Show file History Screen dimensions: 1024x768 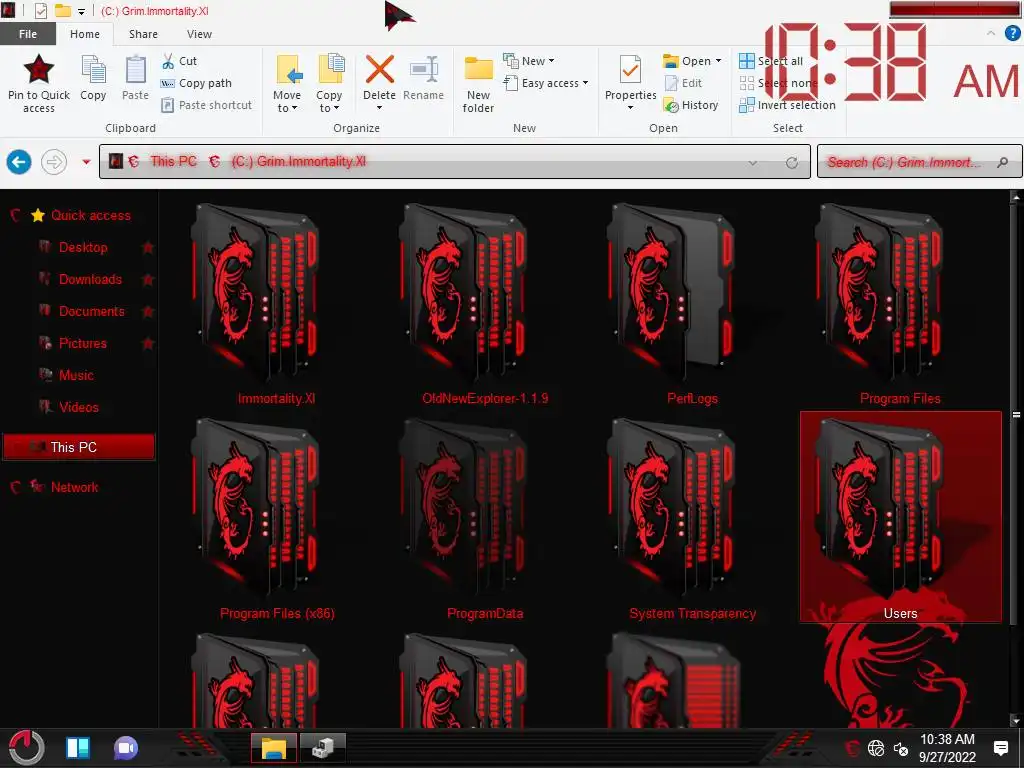(690, 104)
